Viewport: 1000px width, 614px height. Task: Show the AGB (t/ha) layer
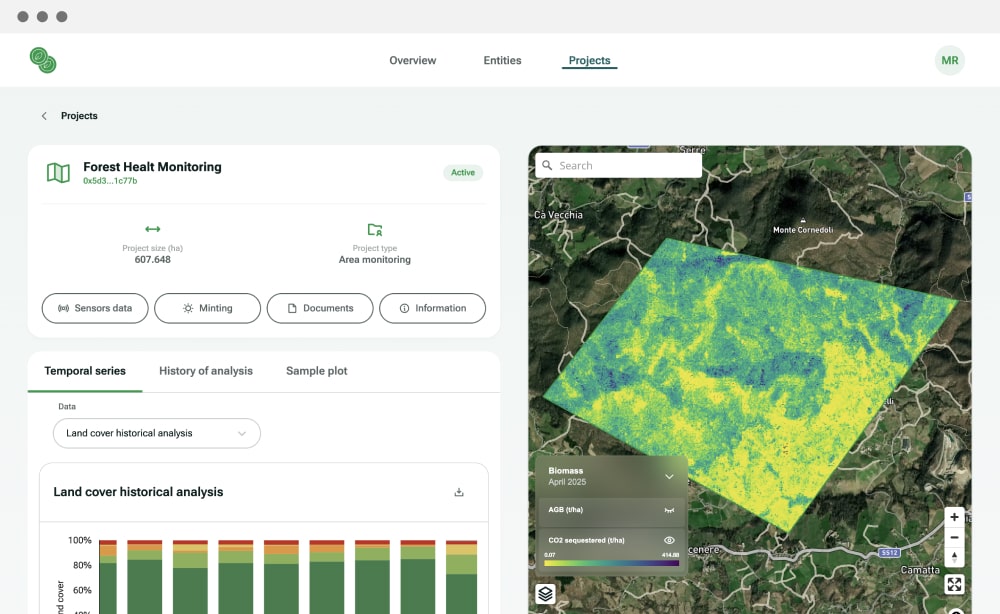tap(669, 510)
